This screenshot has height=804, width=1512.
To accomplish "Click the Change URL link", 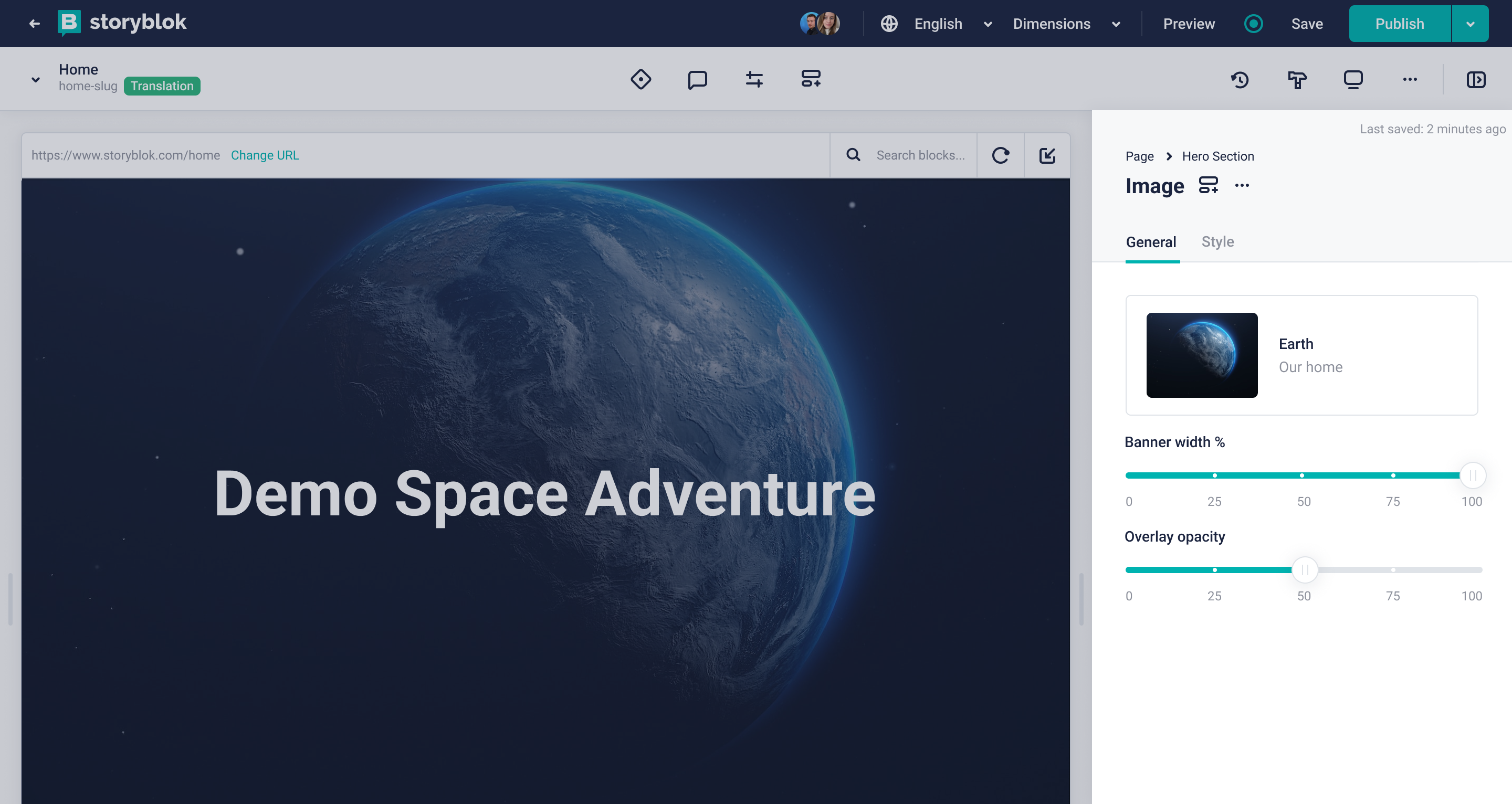I will pyautogui.click(x=265, y=155).
